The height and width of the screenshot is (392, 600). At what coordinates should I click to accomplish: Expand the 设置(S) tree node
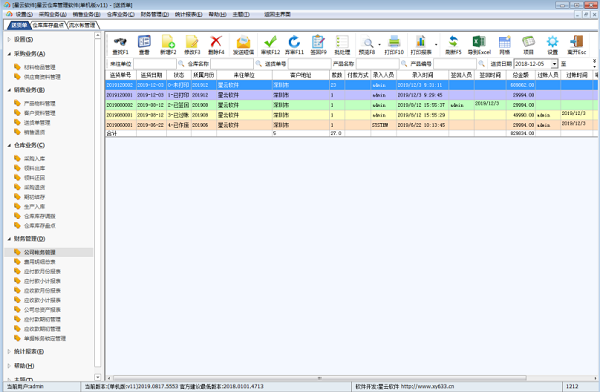click(9, 39)
